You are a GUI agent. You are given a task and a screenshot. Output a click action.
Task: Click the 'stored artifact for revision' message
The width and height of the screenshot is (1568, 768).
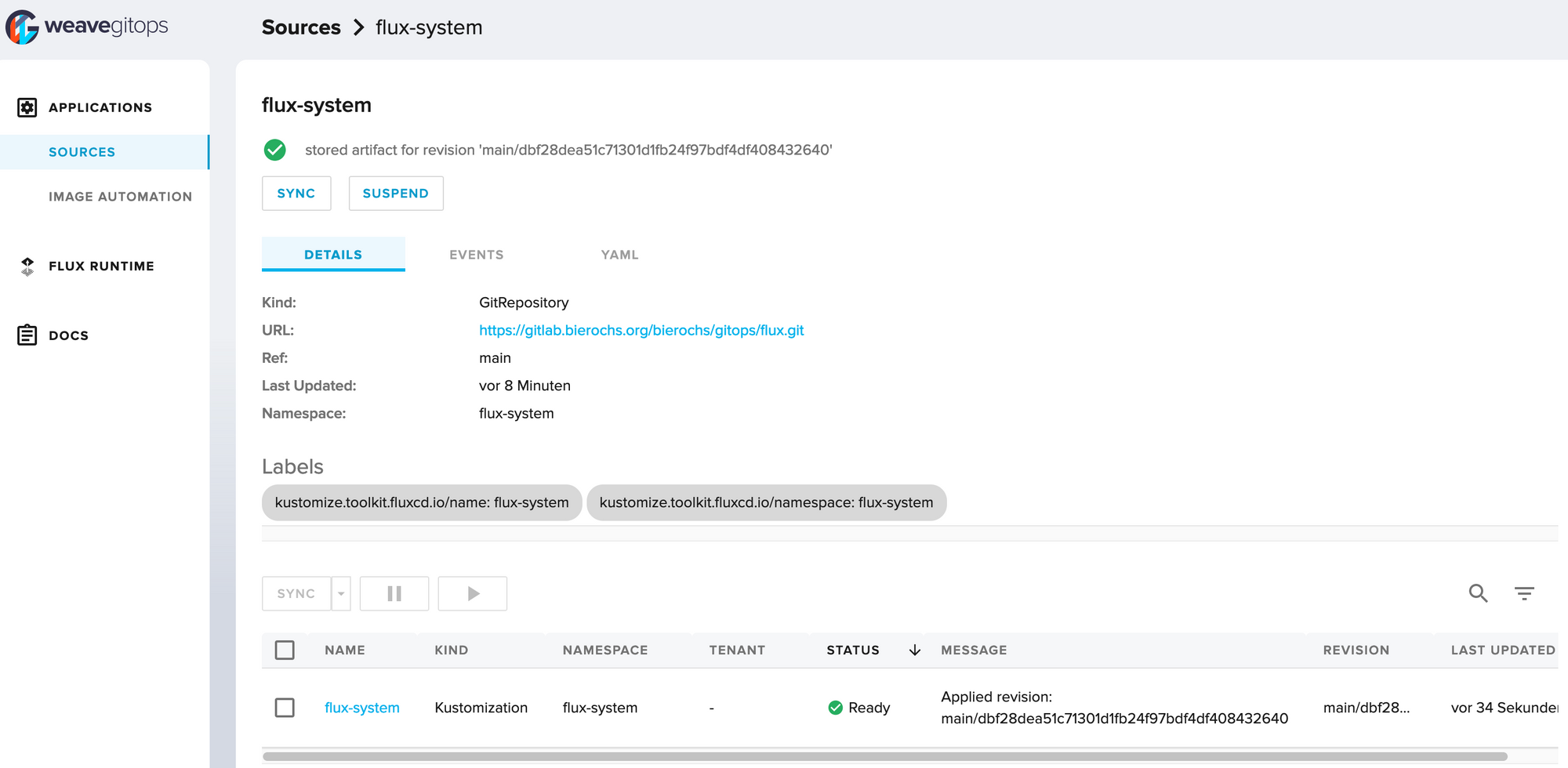[x=568, y=150]
